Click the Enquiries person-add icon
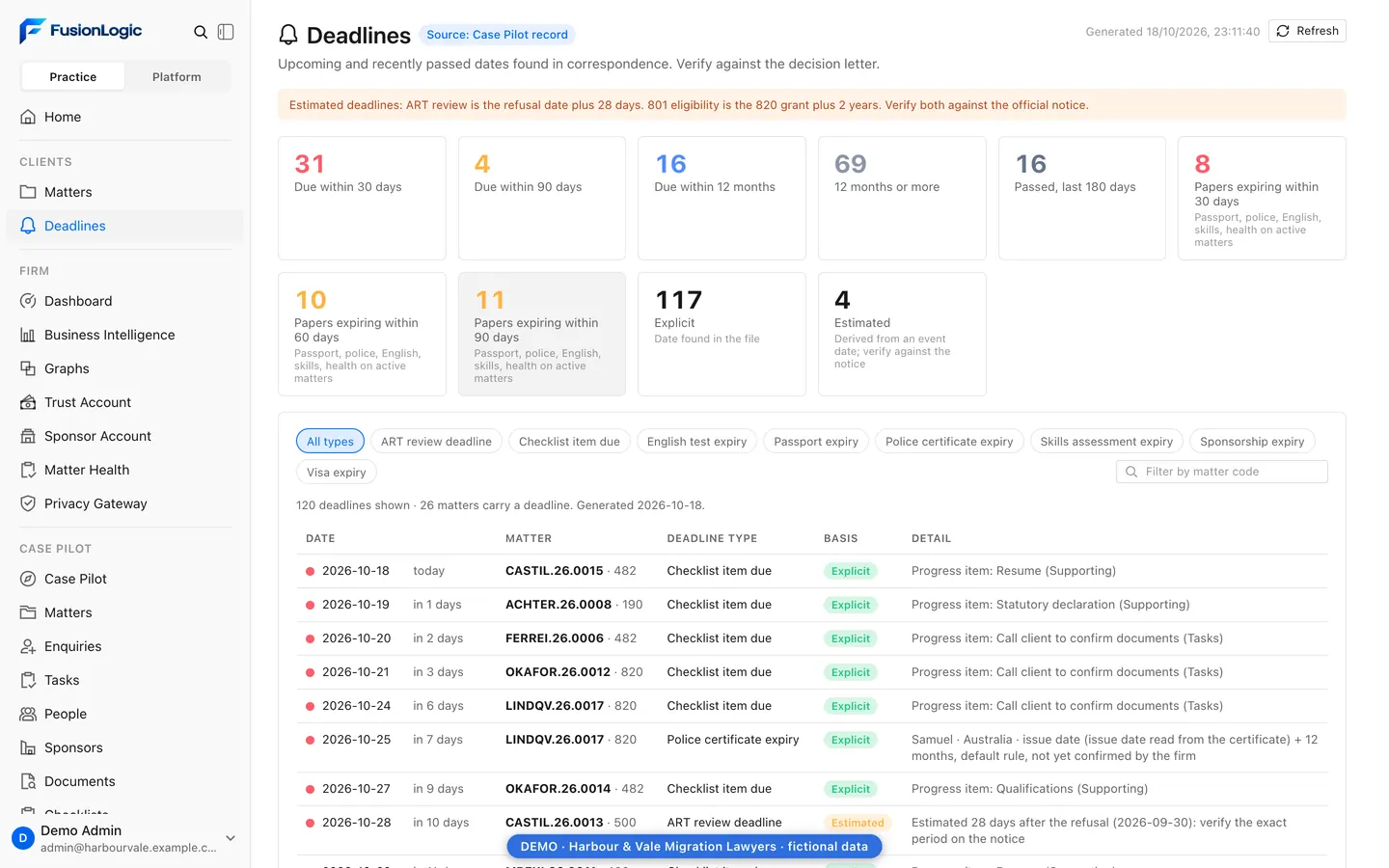Image resolution: width=1389 pixels, height=868 pixels. coord(28,646)
